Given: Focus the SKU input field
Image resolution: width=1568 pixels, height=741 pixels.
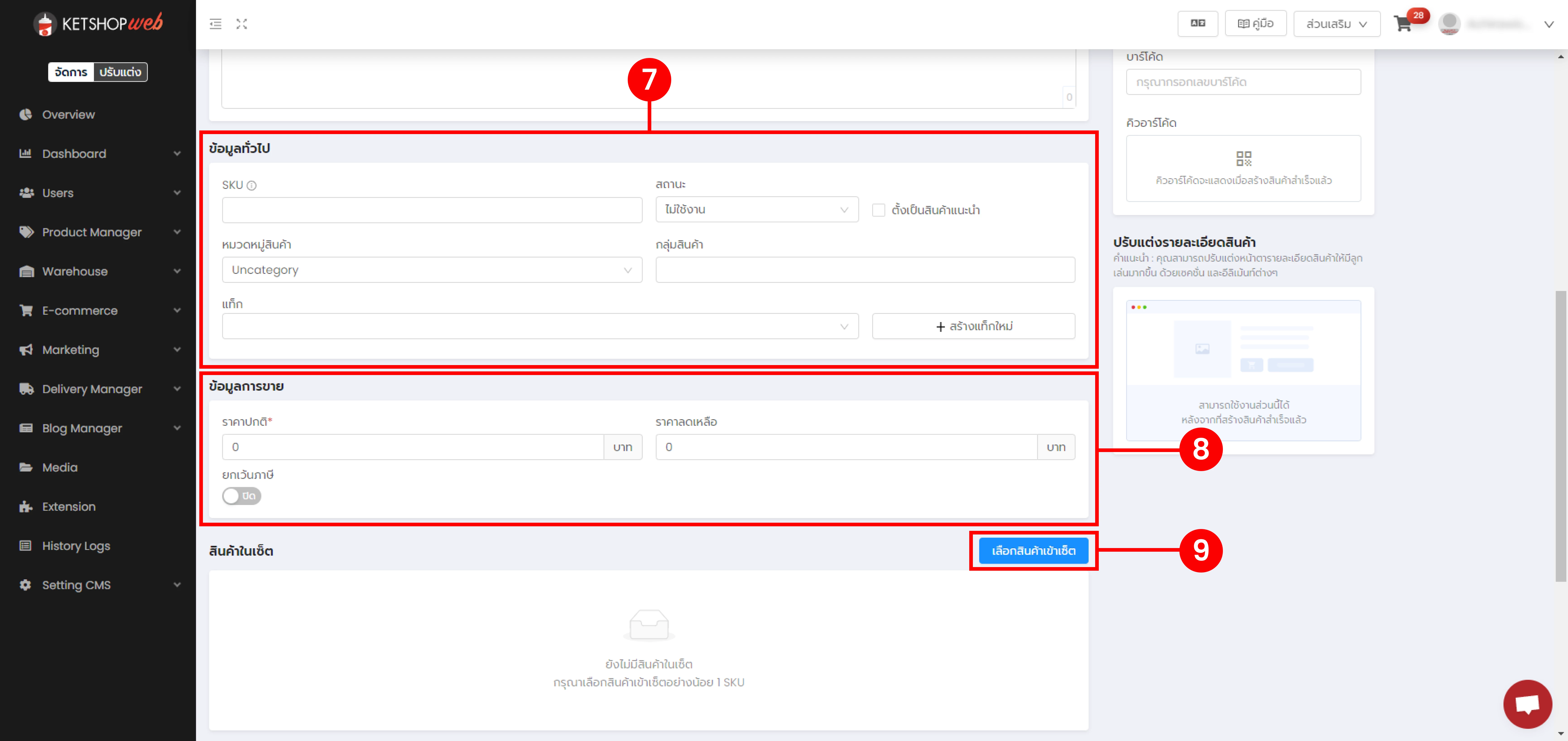Looking at the screenshot, I should tap(432, 210).
